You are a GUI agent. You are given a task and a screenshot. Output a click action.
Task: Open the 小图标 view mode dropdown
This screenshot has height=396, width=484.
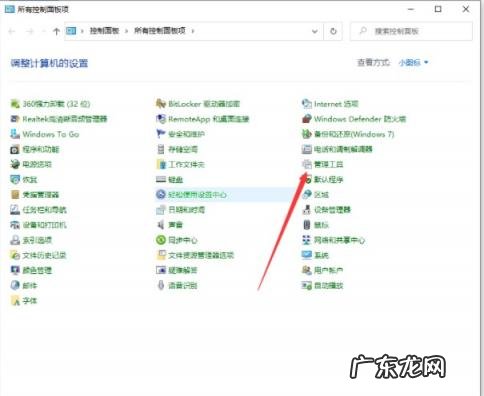tap(413, 62)
